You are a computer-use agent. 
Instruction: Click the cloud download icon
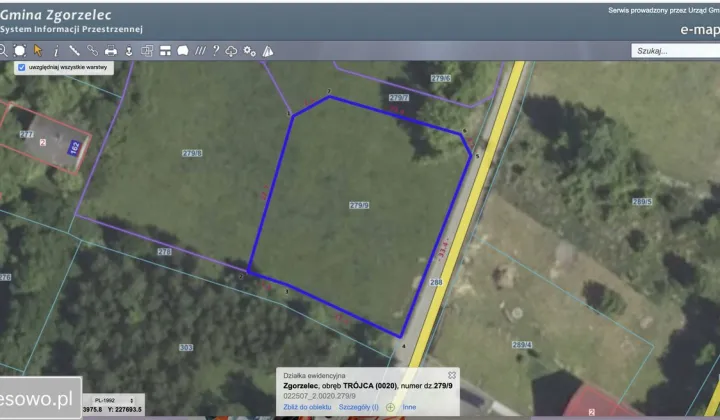click(231, 51)
